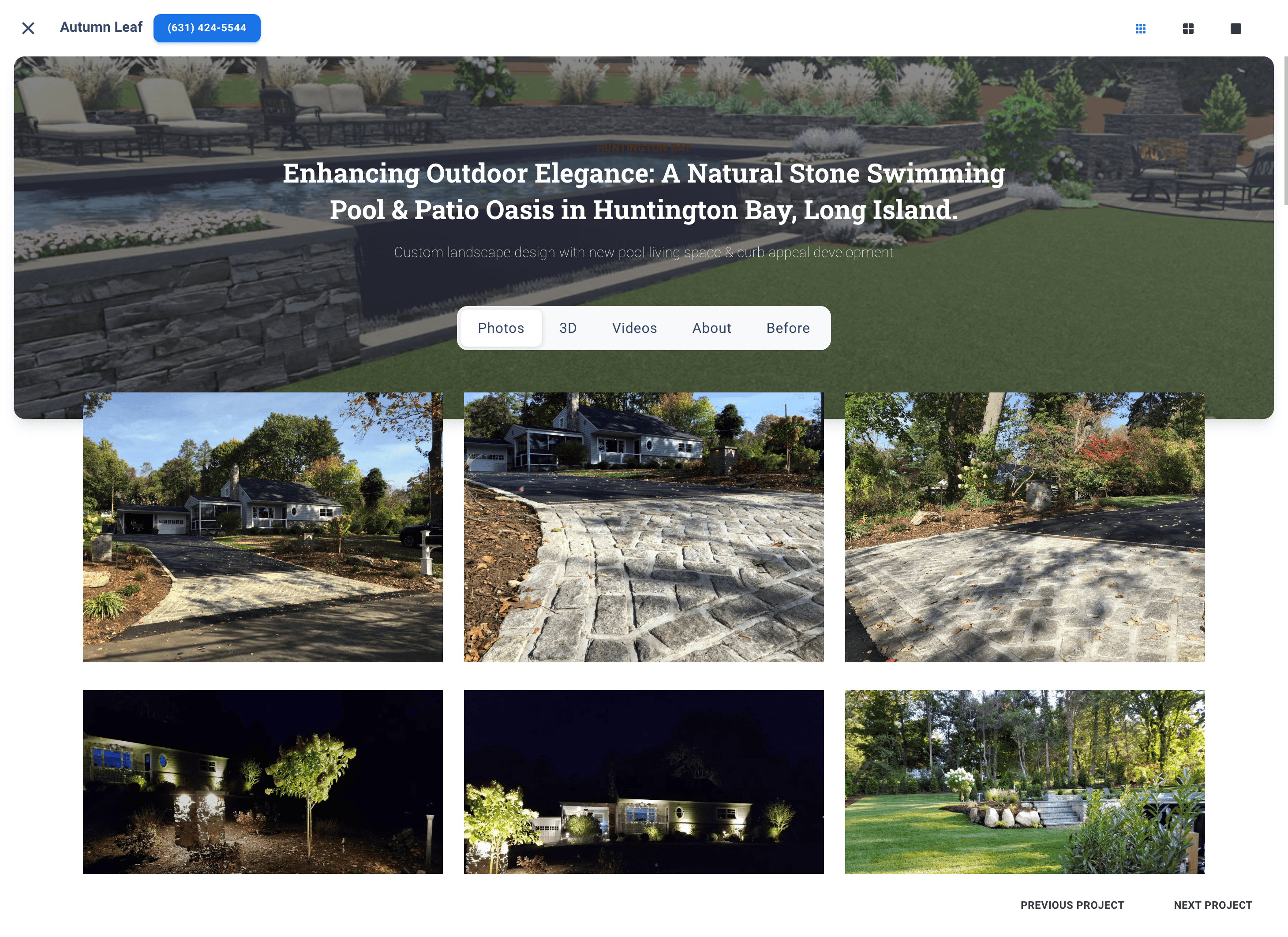Switch to small grid view icon

(x=1140, y=28)
